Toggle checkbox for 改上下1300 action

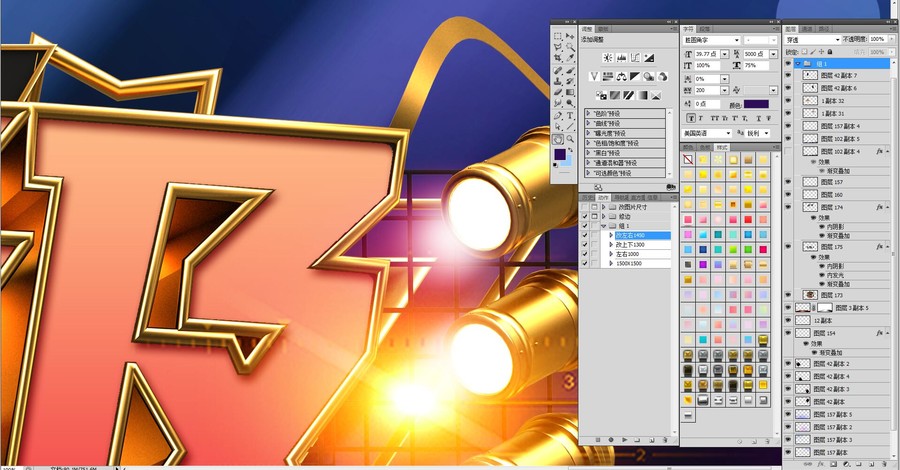point(585,244)
